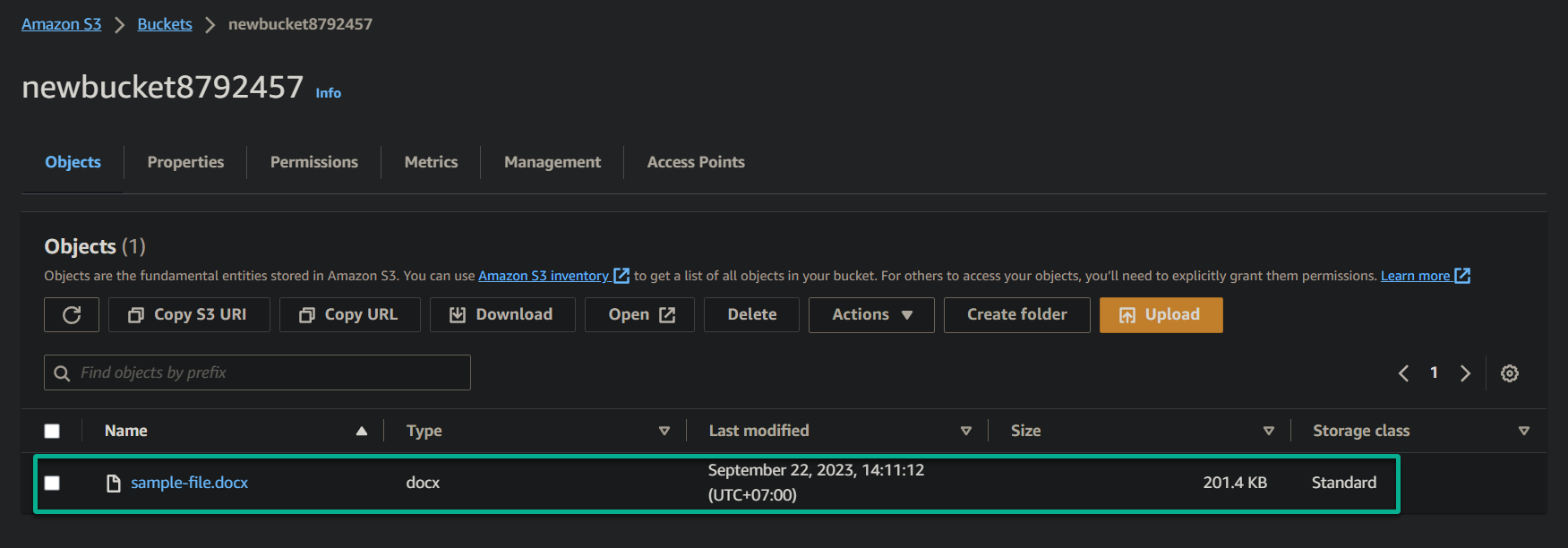This screenshot has width=1568, height=548.
Task: Open the Permissions tab
Action: click(x=314, y=162)
